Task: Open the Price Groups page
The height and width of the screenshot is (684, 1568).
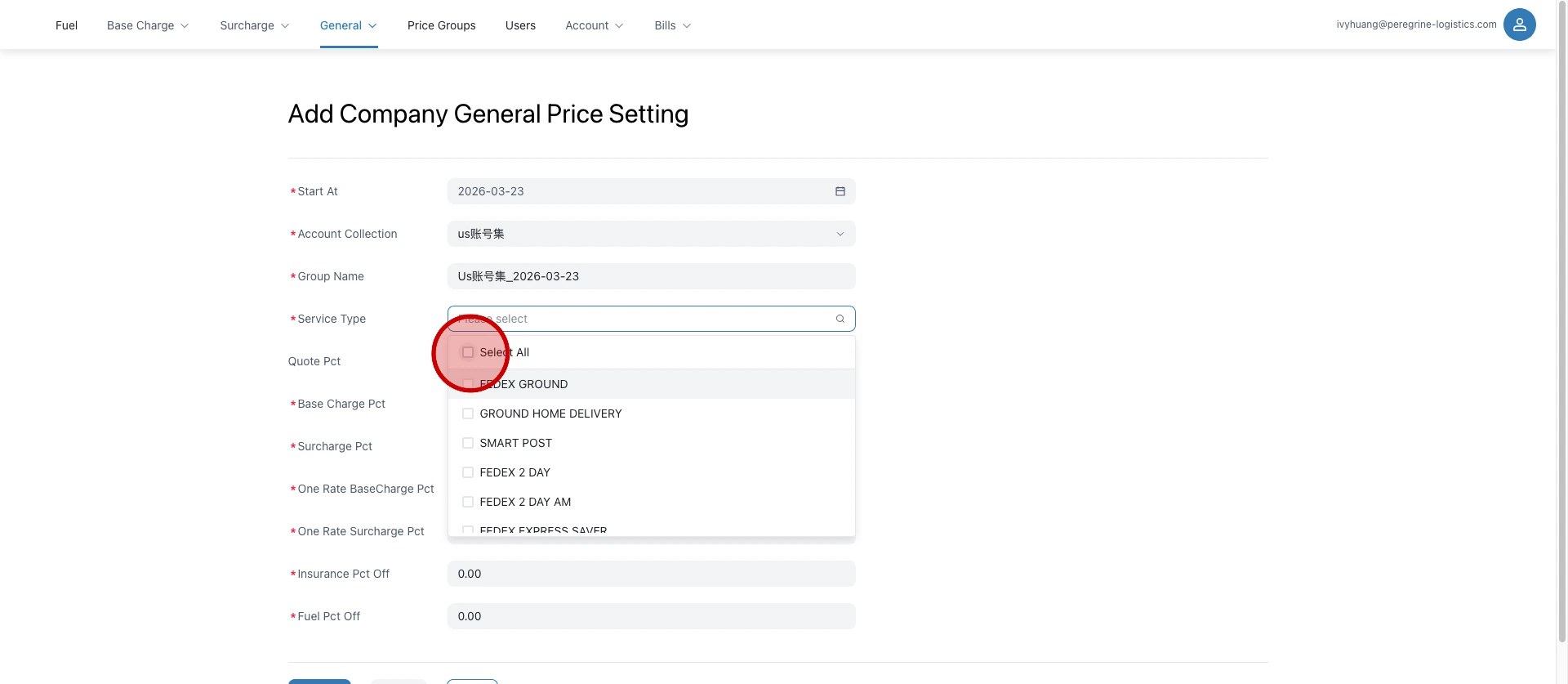Action: tap(441, 25)
